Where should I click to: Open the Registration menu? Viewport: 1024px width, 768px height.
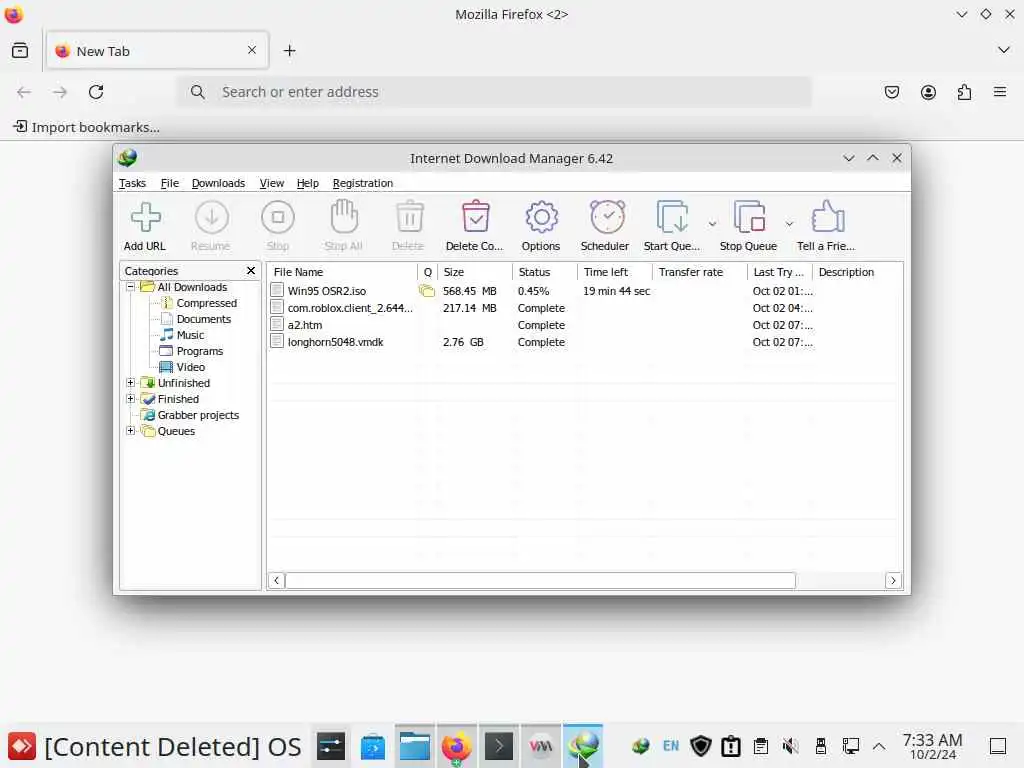coord(362,183)
